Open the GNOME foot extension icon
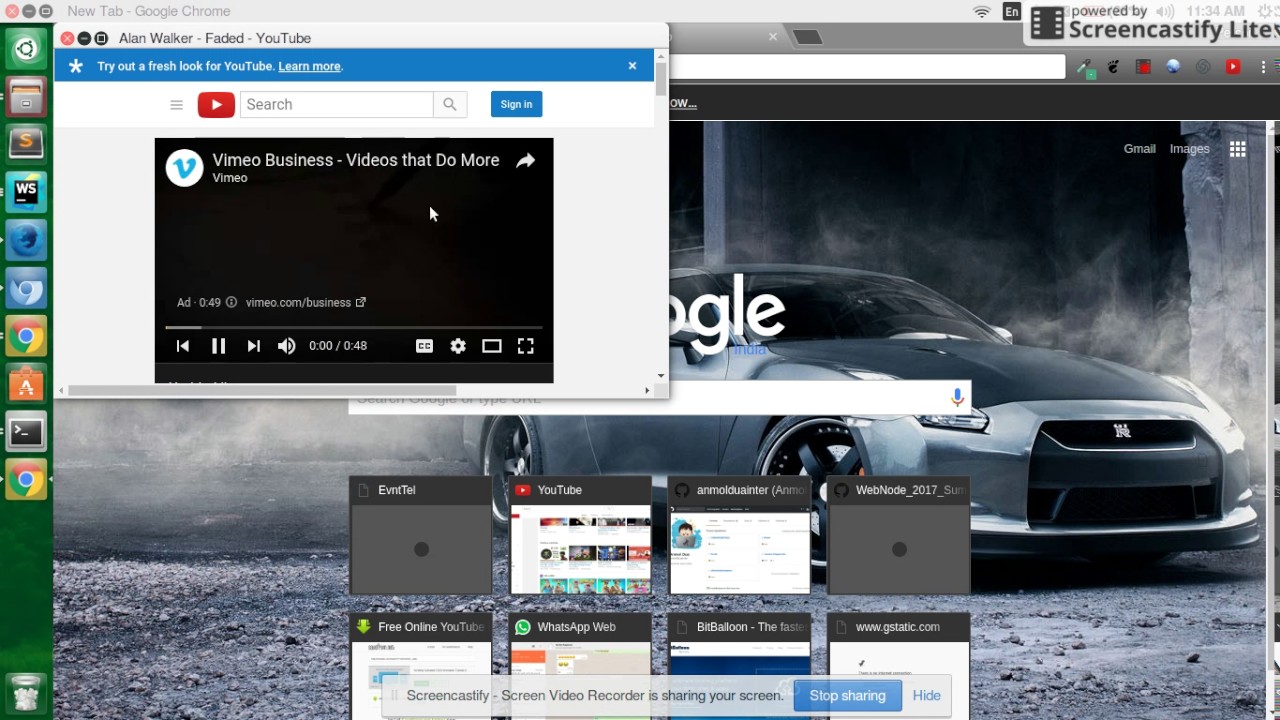 point(1113,67)
